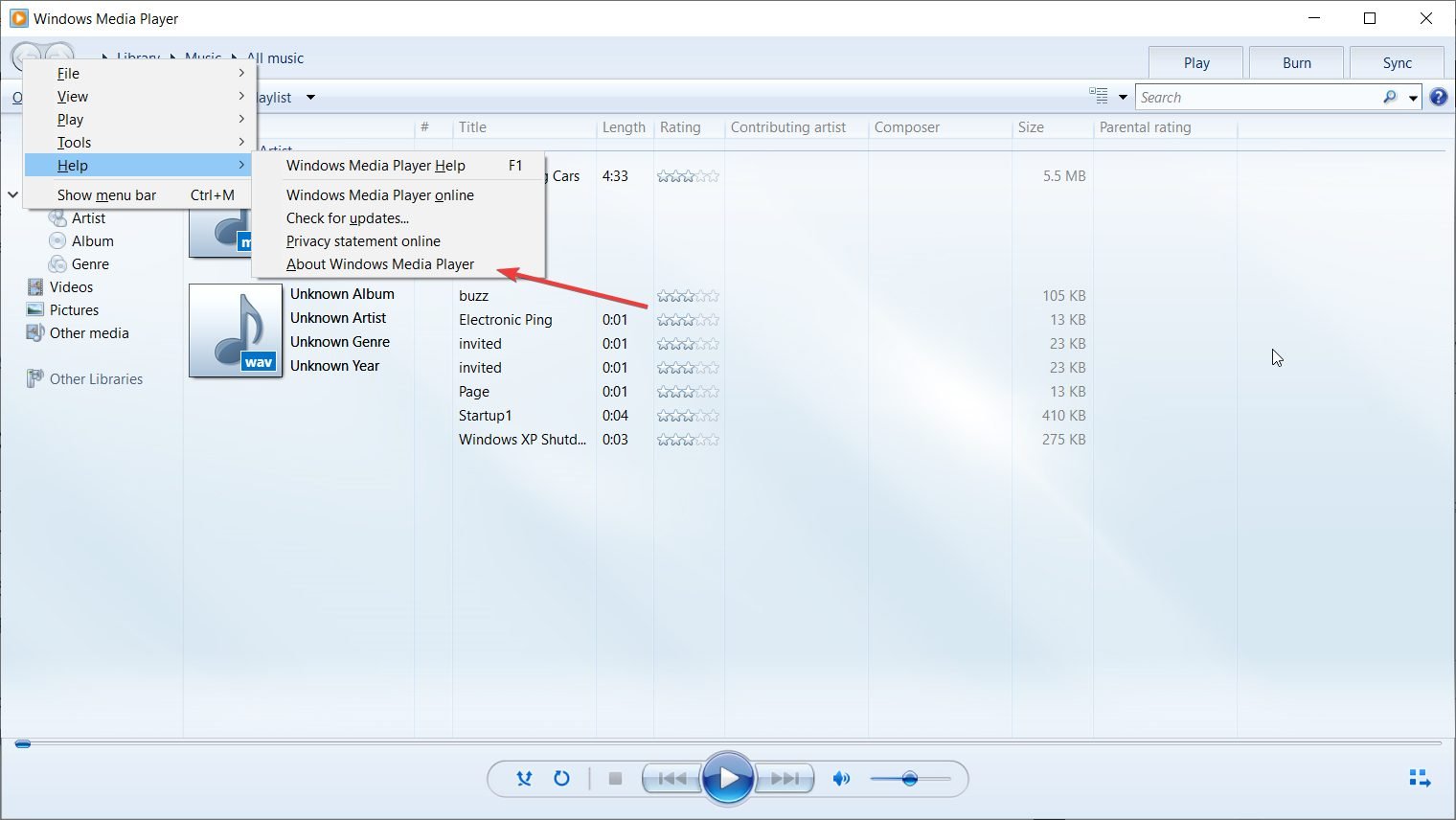Click the Next track button
This screenshot has width=1456, height=820.
785,779
